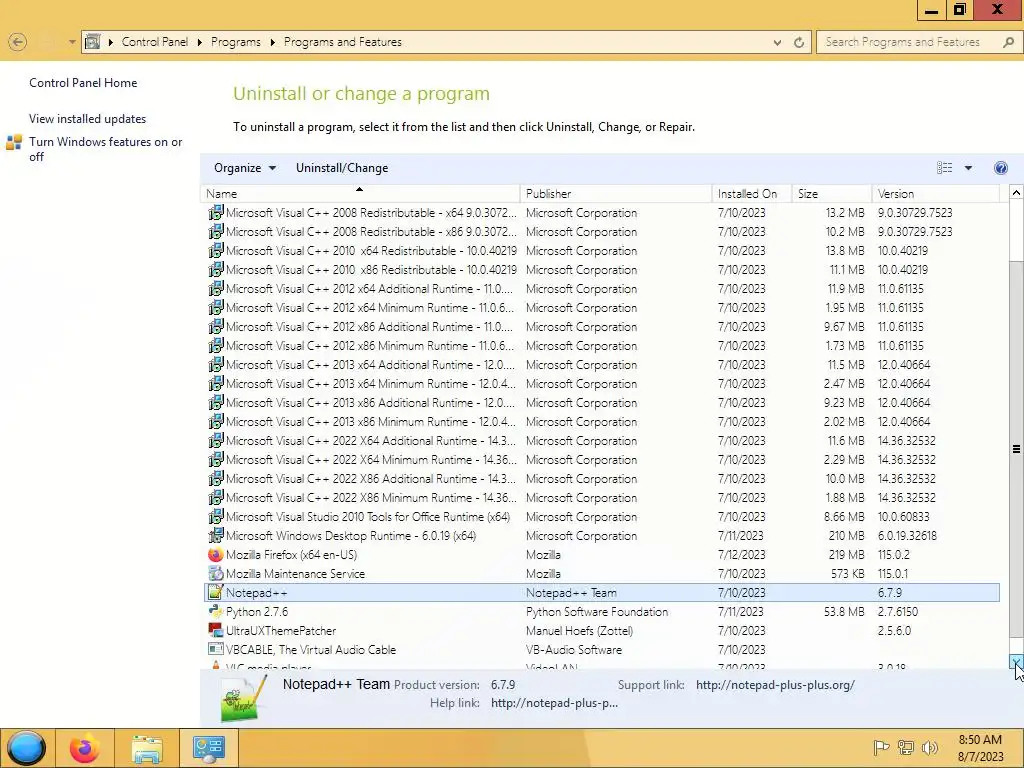Click the change view icon in toolbar

944,168
